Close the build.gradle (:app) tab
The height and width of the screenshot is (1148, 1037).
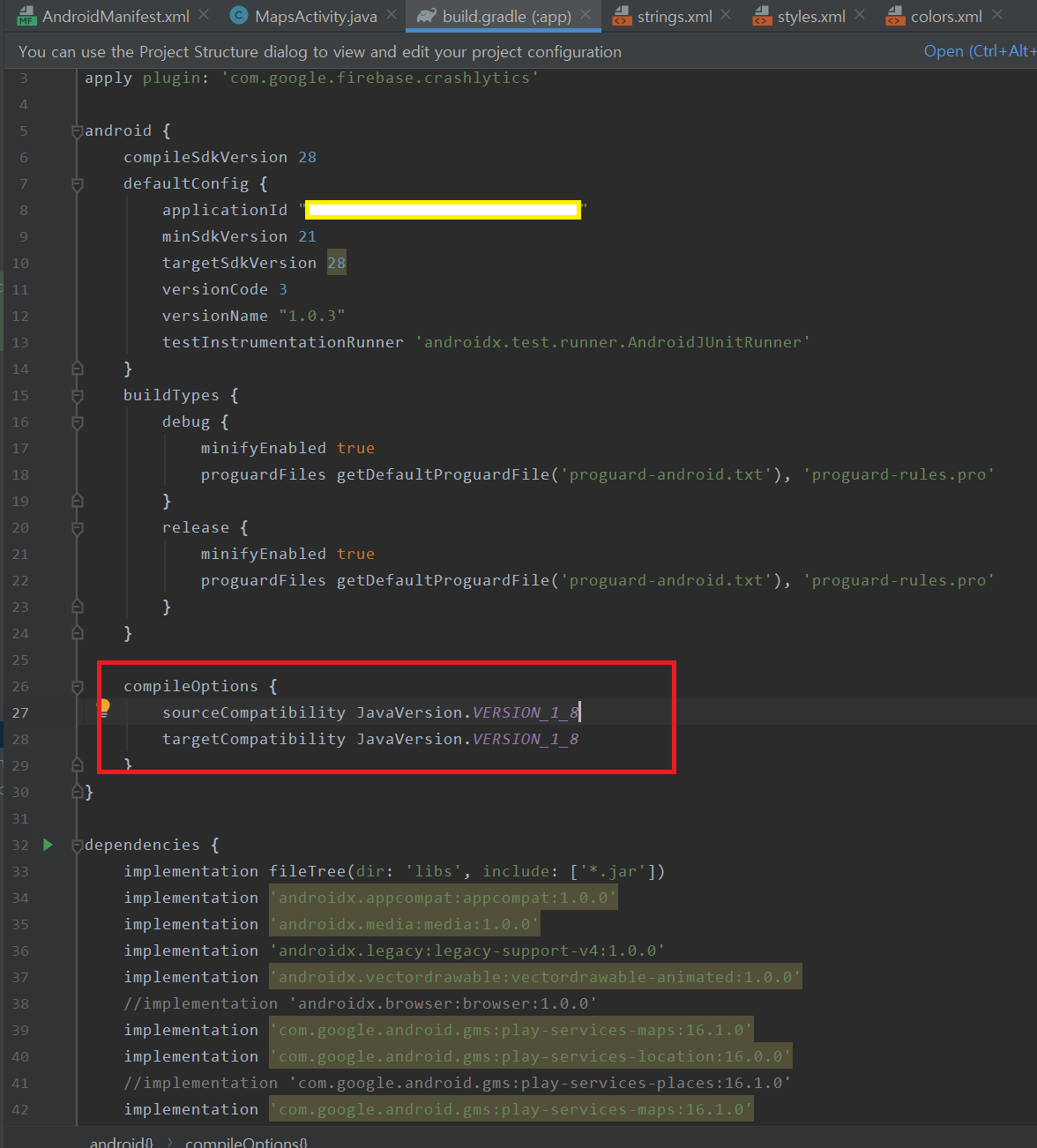[586, 15]
